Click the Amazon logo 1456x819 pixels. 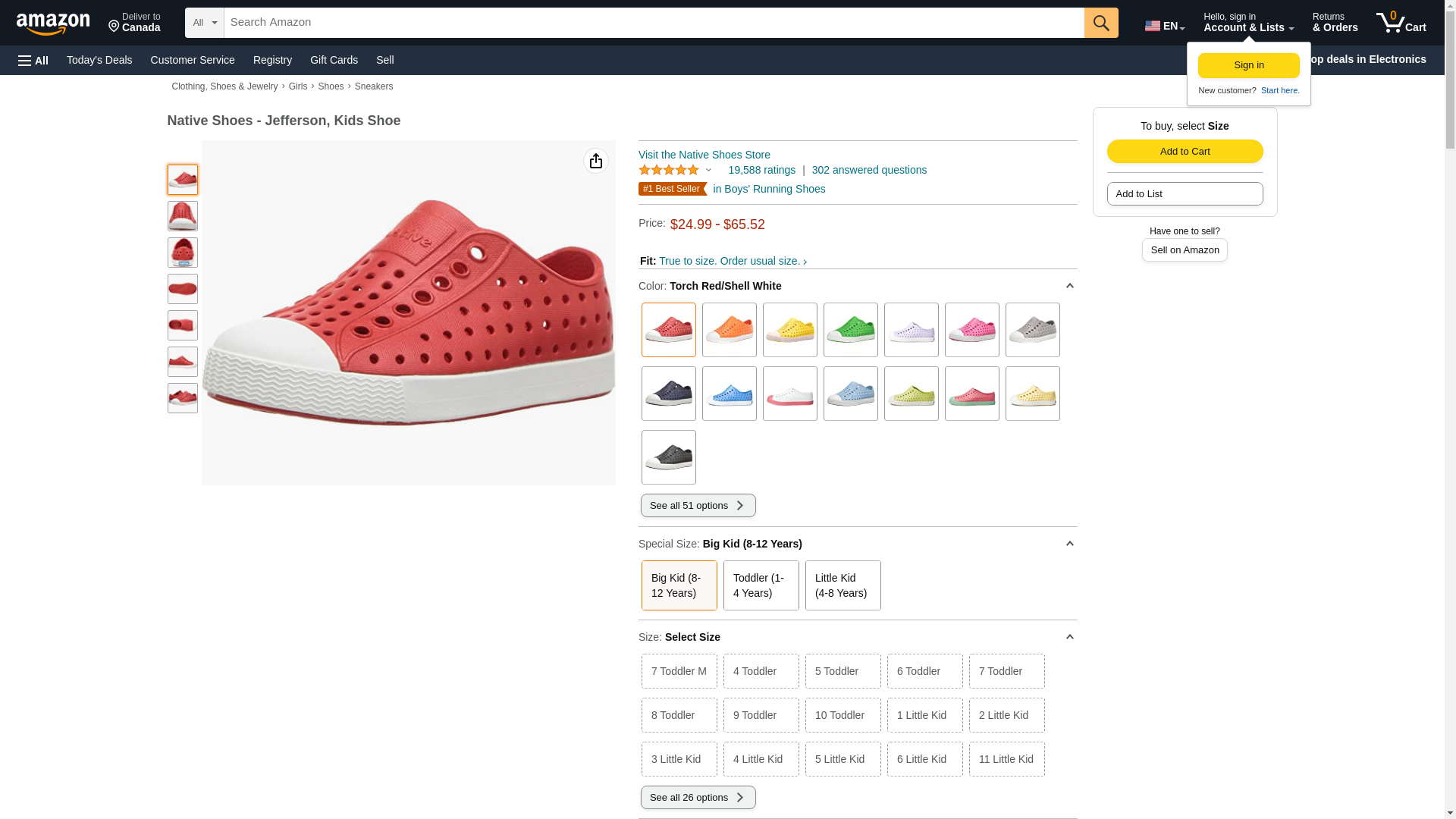pos(53,24)
